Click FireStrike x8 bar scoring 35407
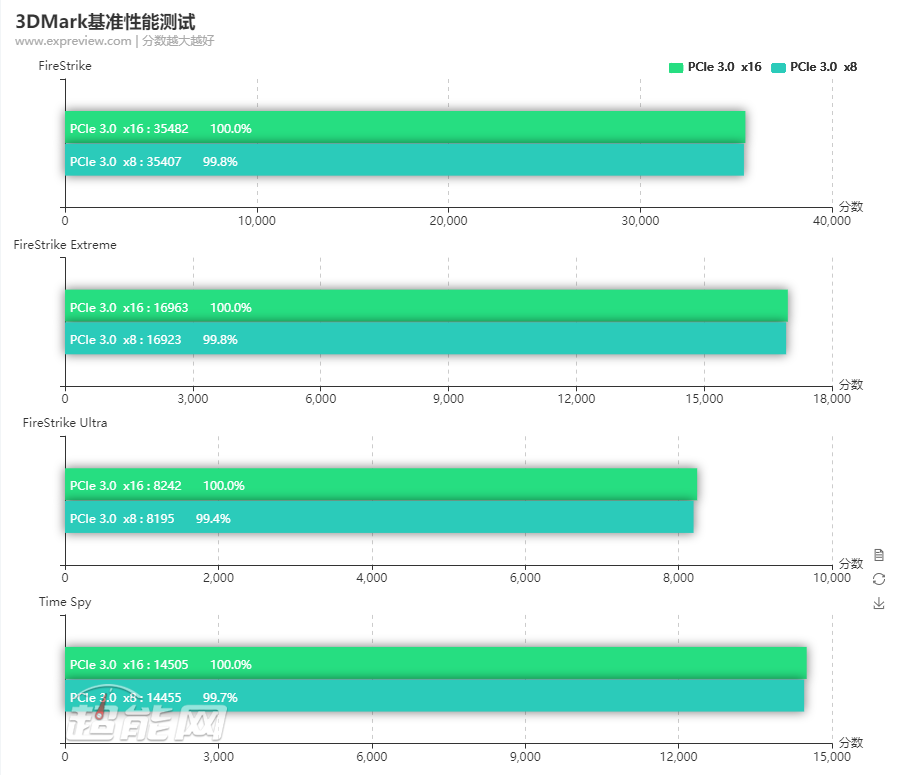900x775 pixels. coord(405,160)
